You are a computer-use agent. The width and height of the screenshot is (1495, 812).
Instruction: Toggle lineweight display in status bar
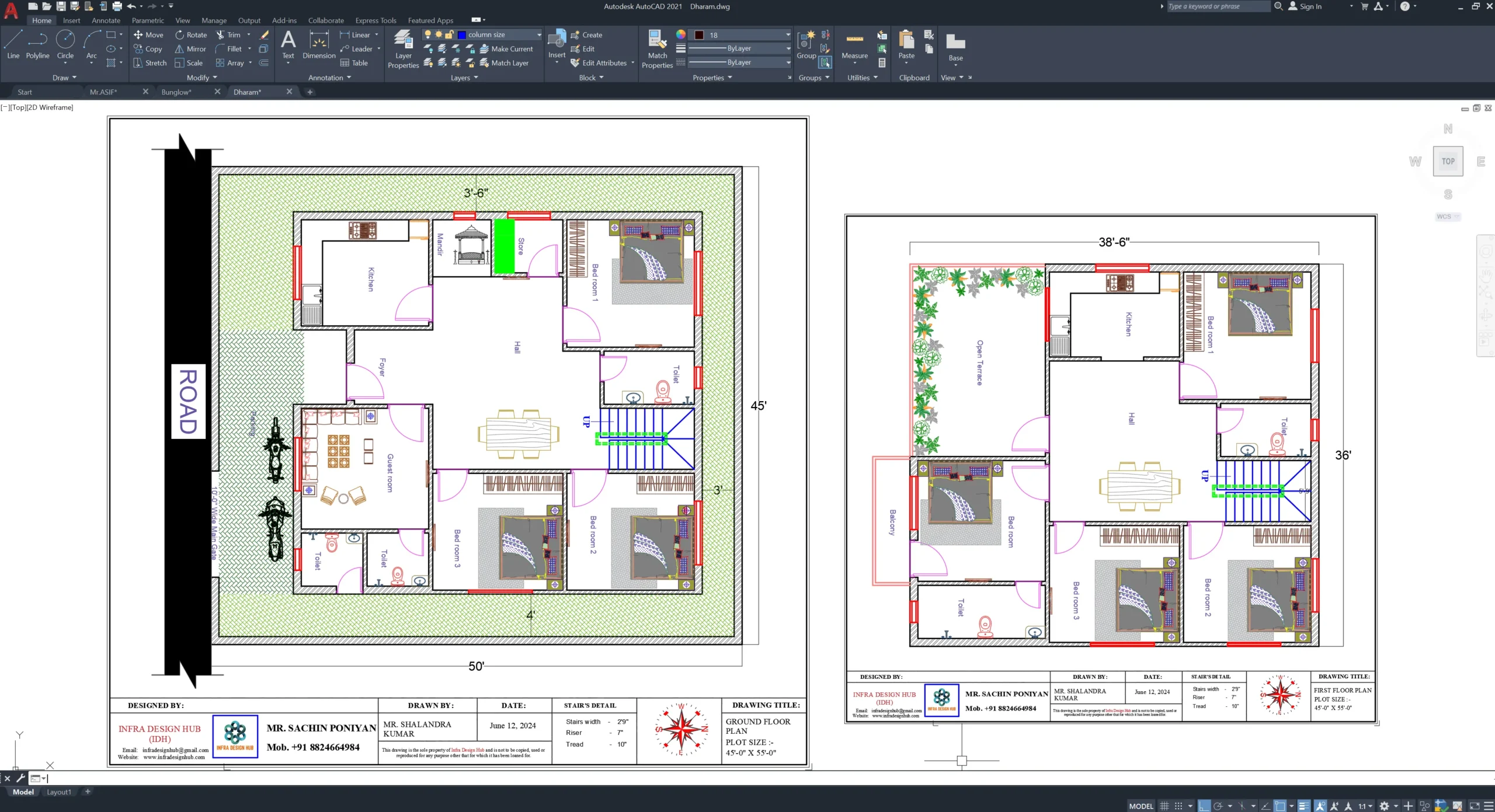pos(1304,806)
